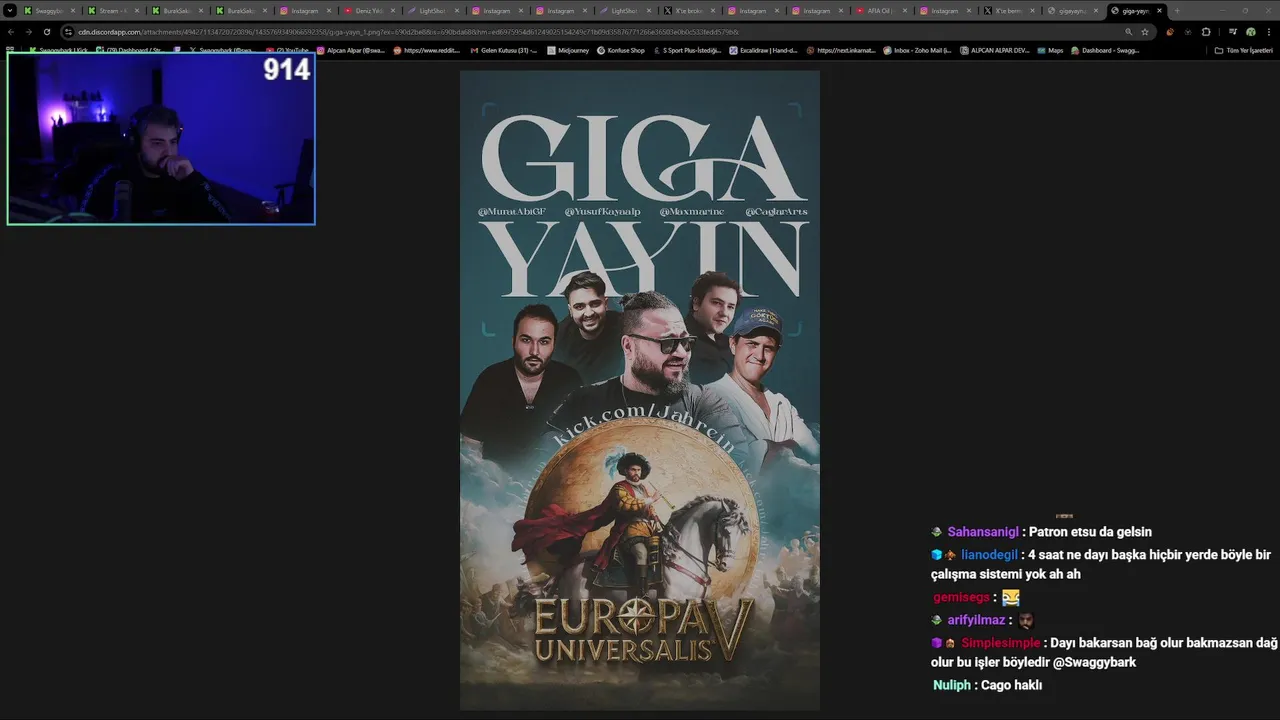Open the Midjourney bookmark
Screen dimensions: 1280x720
[x=568, y=50]
